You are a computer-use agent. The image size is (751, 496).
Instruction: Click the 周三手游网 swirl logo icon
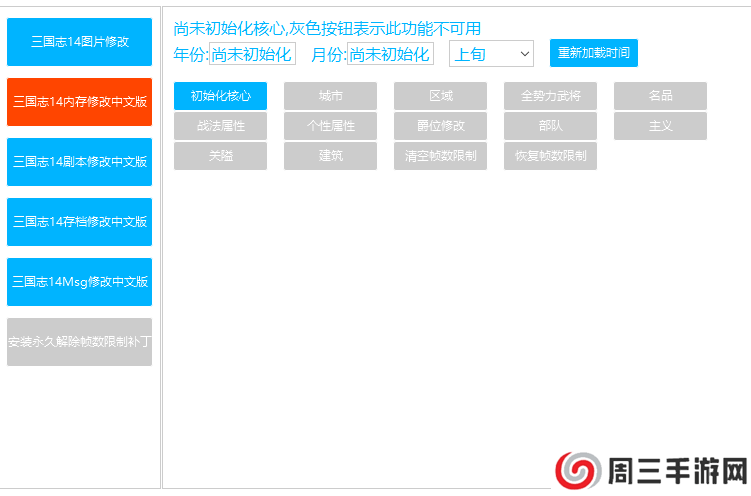[578, 469]
